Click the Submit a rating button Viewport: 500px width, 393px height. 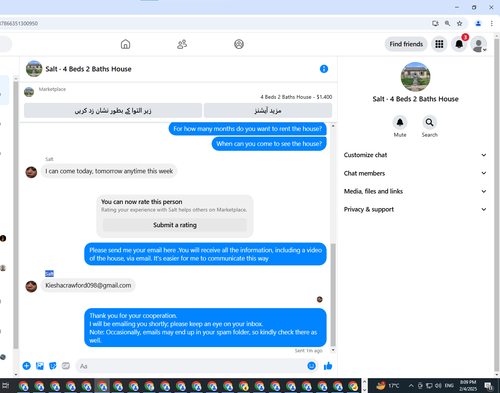[175, 225]
